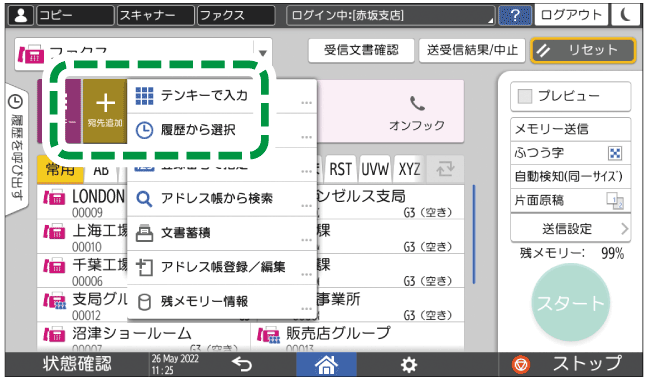This screenshot has width=648, height=384.
Task: Click the ログイン中:[赤坂支店] status field
Action: (x=390, y=16)
